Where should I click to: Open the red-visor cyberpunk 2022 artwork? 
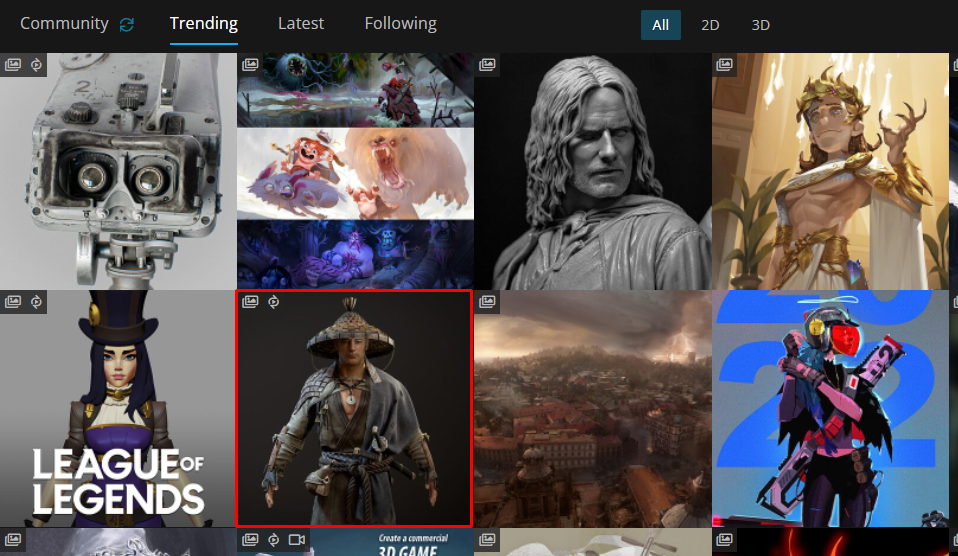[830, 408]
